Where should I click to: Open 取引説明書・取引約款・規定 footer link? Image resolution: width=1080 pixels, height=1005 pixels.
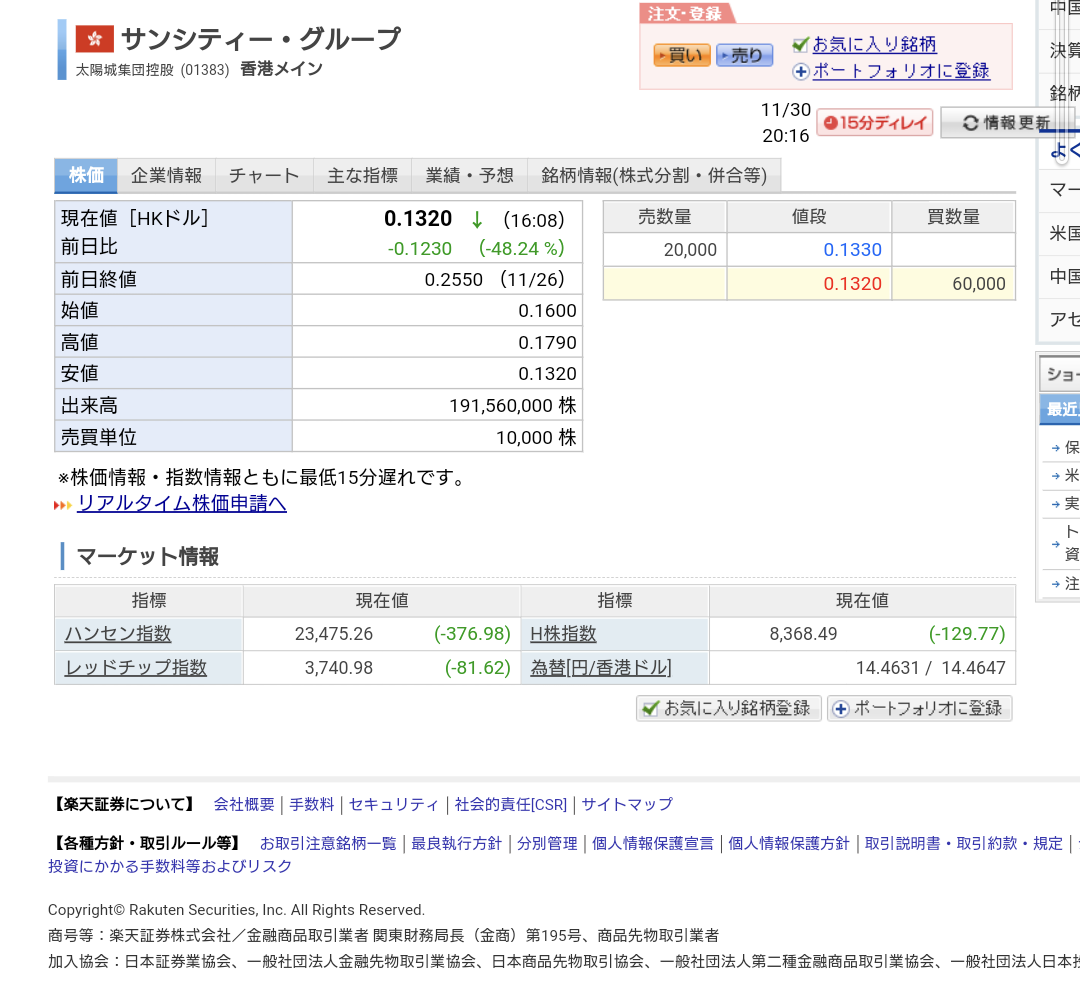click(964, 844)
